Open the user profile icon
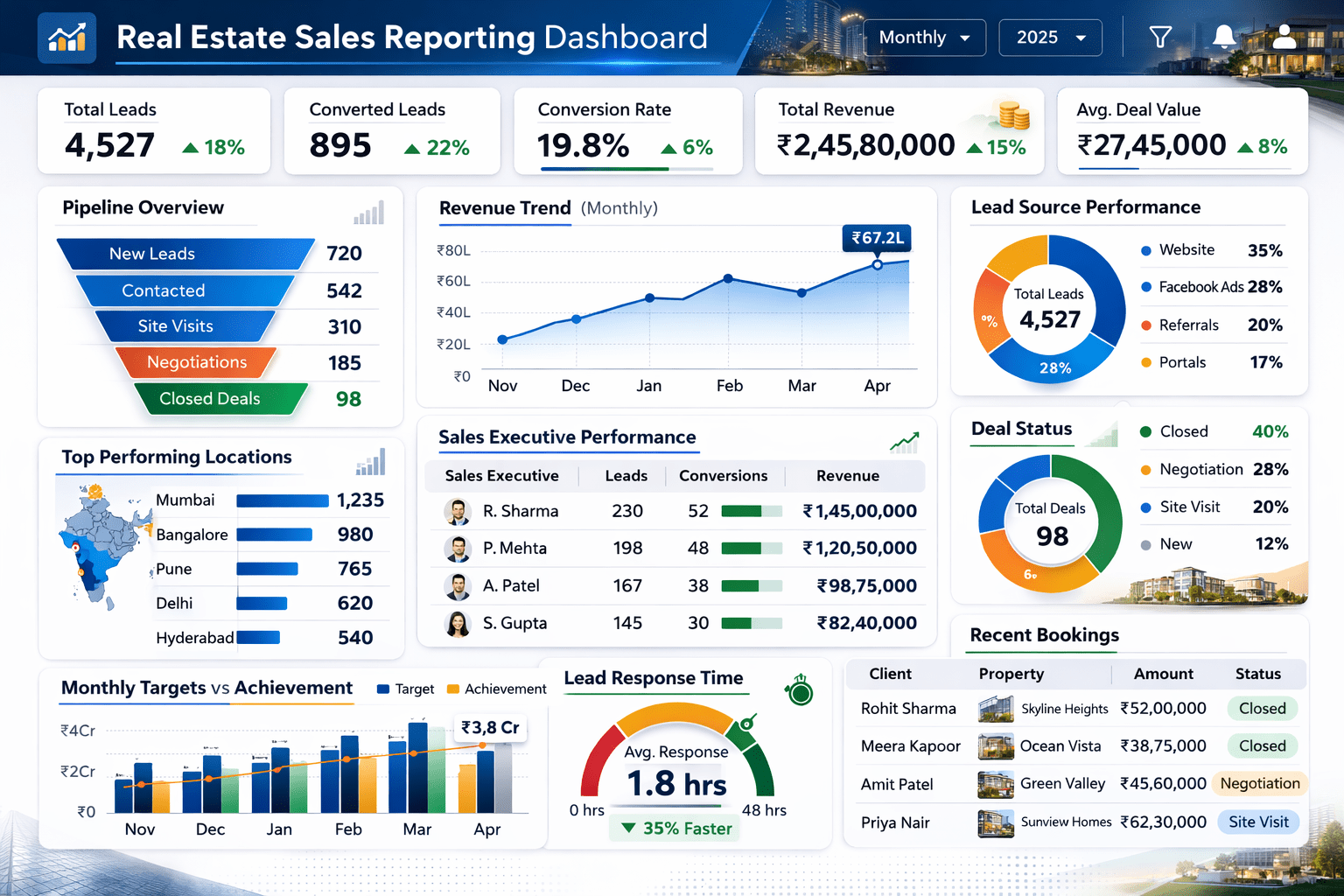 click(1284, 37)
